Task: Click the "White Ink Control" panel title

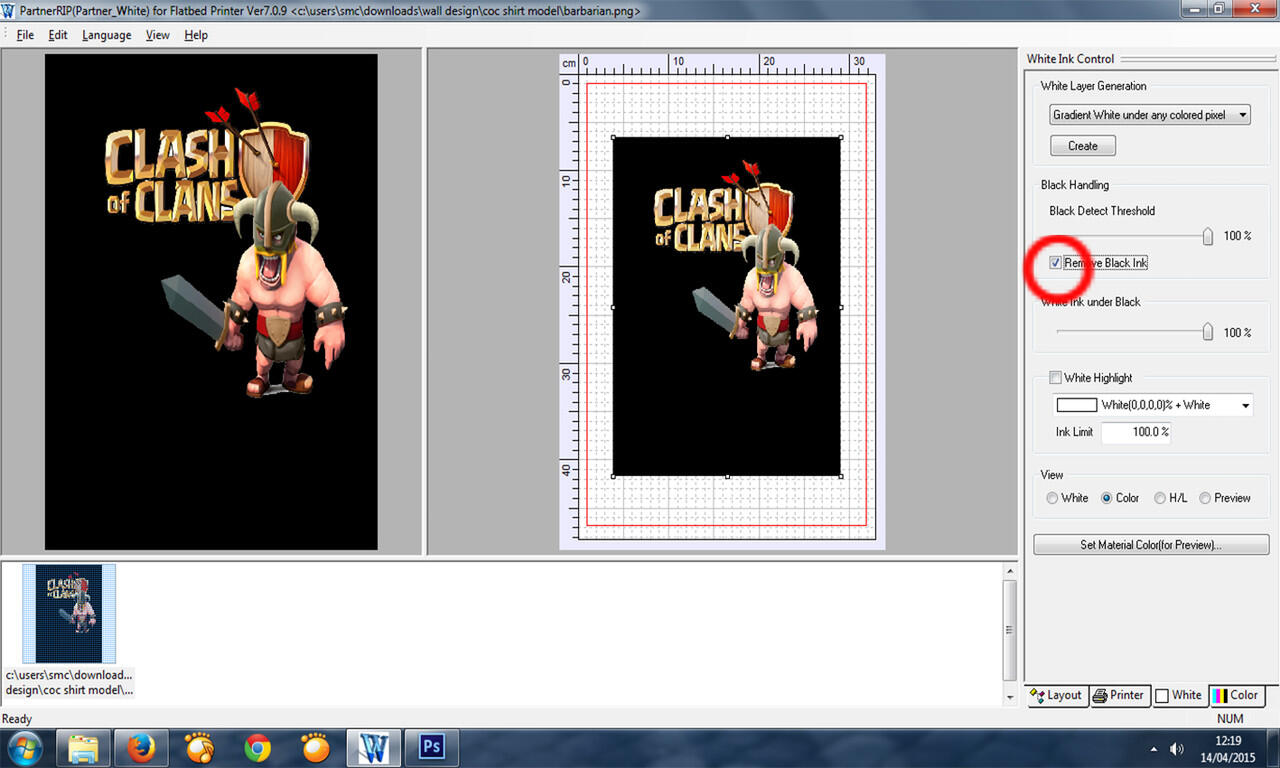Action: pyautogui.click(x=1070, y=59)
